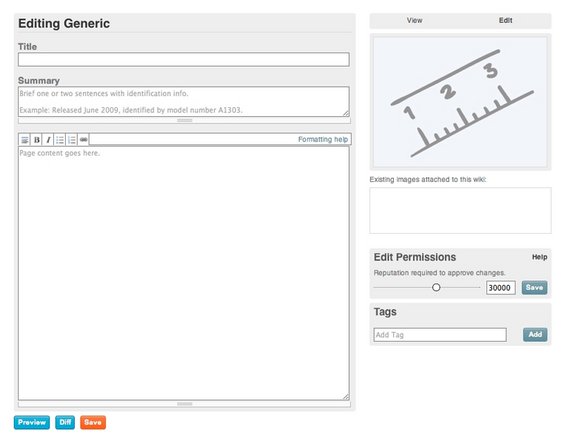Image resolution: width=564 pixels, height=444 pixels.
Task: Switch to the View tab
Action: tap(414, 21)
